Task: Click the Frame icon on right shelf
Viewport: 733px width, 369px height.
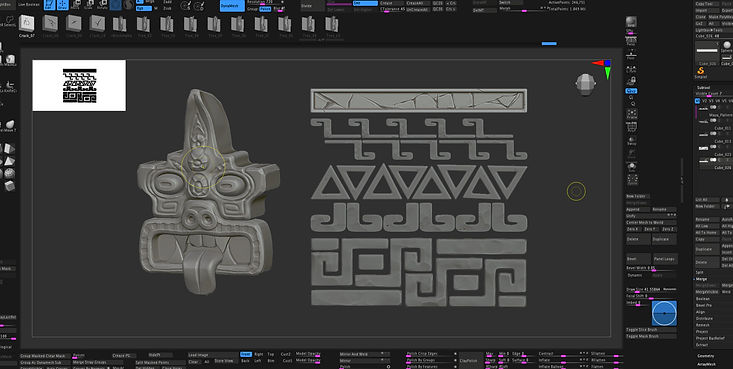Action: point(632,114)
